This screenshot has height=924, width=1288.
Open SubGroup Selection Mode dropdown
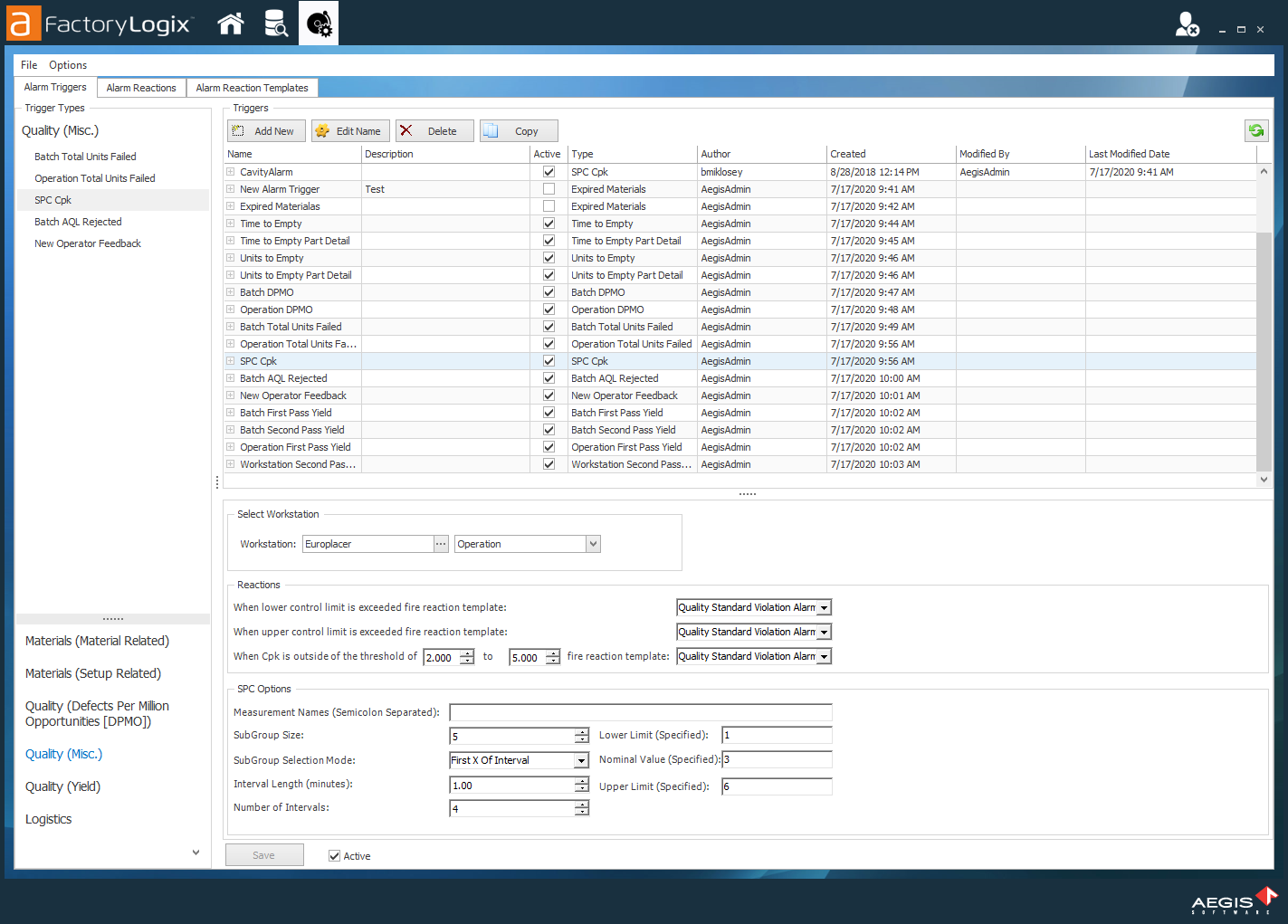[581, 761]
